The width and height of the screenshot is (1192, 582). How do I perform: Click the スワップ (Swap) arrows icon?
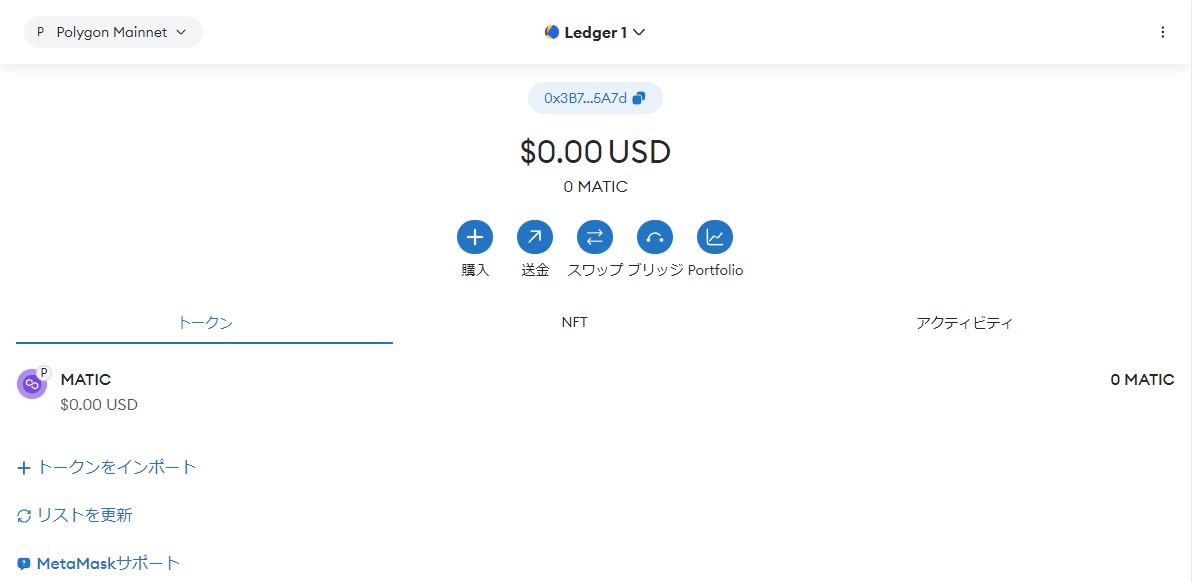coord(594,238)
